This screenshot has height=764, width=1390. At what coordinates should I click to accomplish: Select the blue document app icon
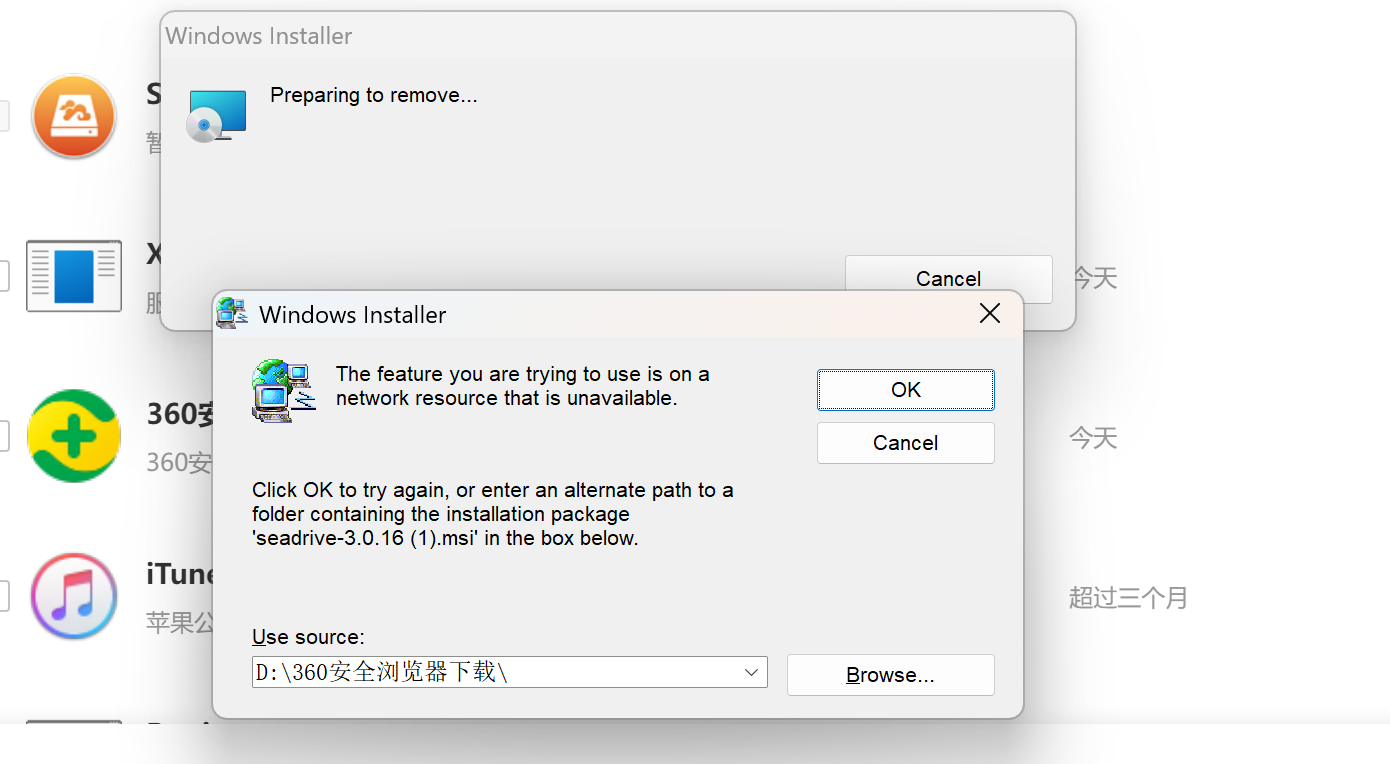tap(74, 276)
